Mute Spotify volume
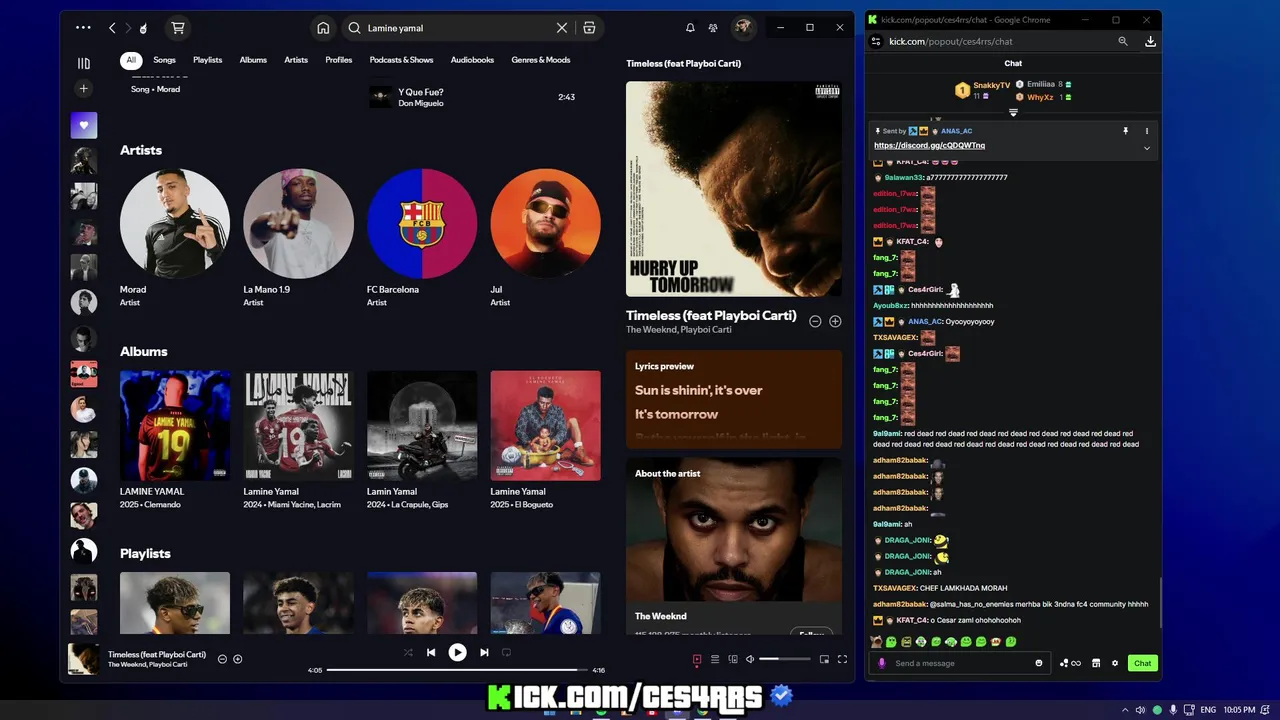The height and width of the screenshot is (720, 1280). pyautogui.click(x=750, y=659)
